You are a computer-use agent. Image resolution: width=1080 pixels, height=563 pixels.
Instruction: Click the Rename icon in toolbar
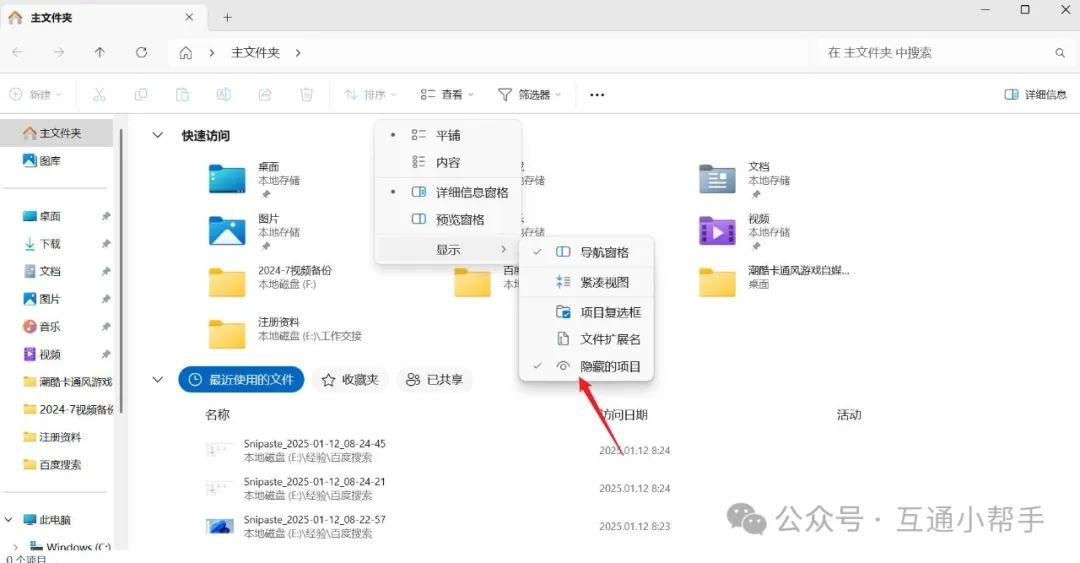coord(224,94)
